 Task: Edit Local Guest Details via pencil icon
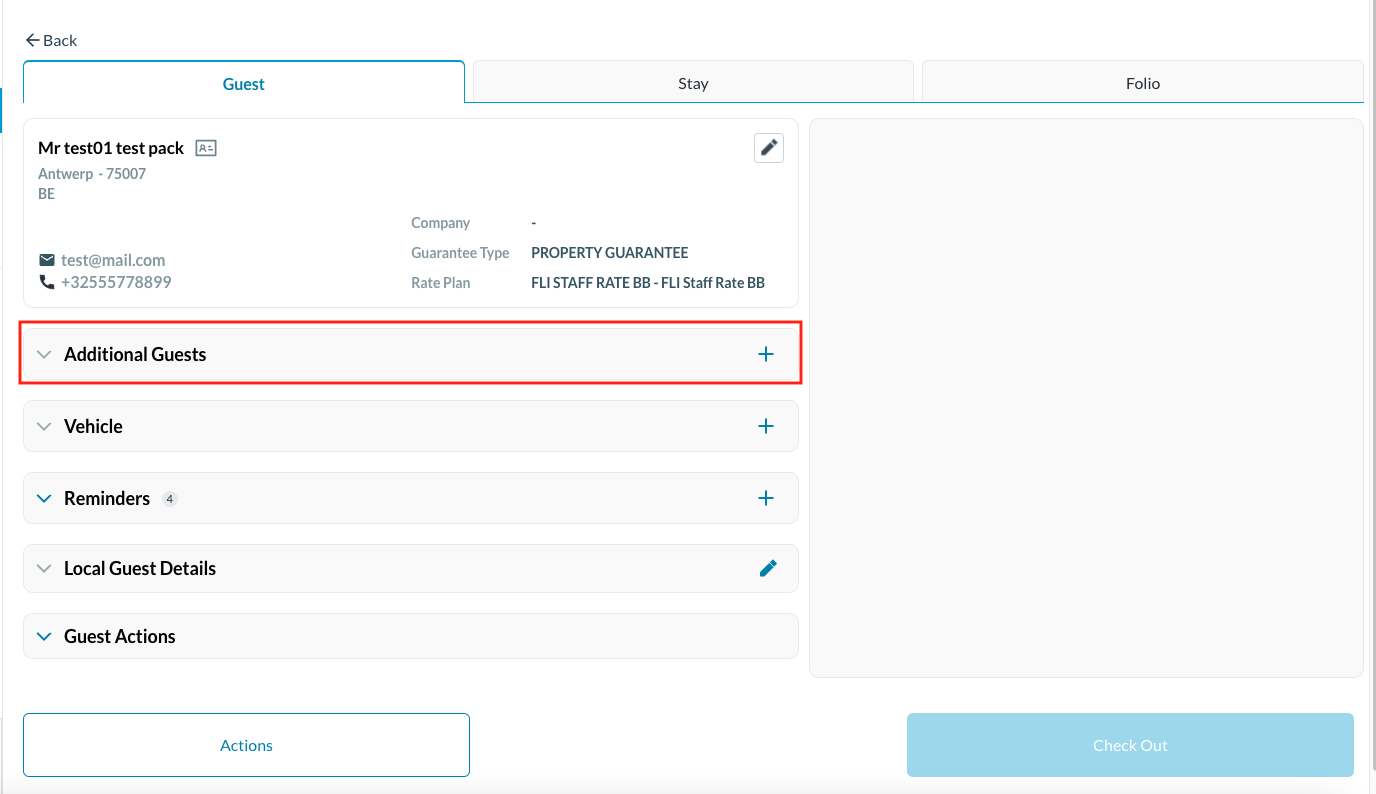[x=767, y=568]
